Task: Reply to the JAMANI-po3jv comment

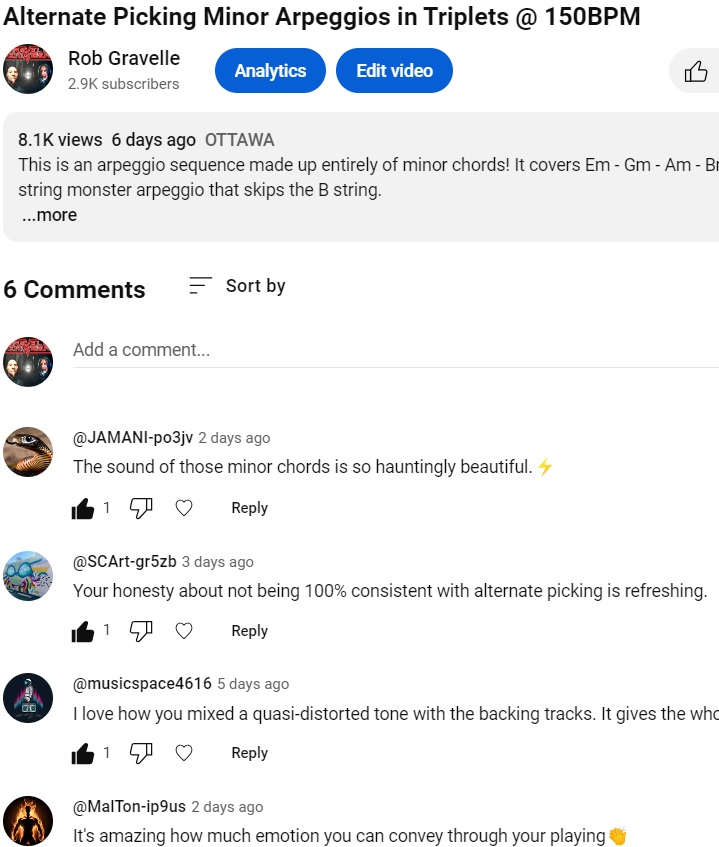Action: click(x=249, y=508)
